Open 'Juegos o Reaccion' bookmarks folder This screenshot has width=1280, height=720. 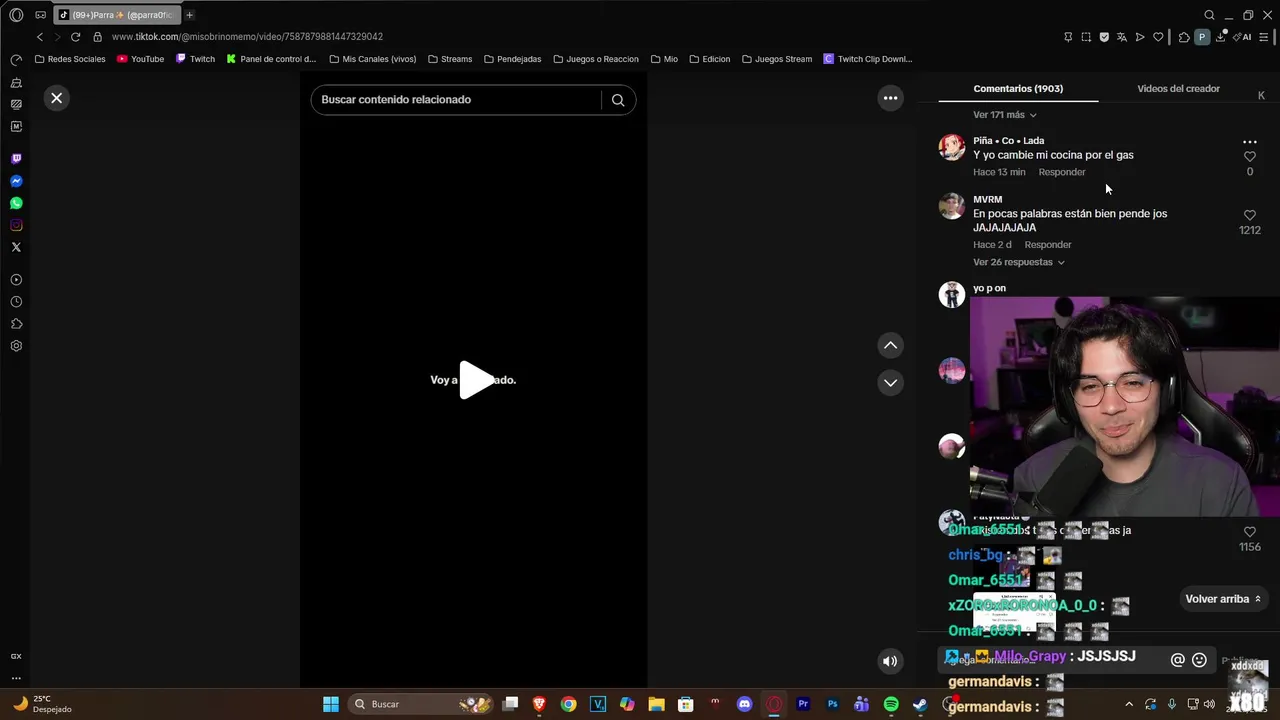[x=595, y=59]
